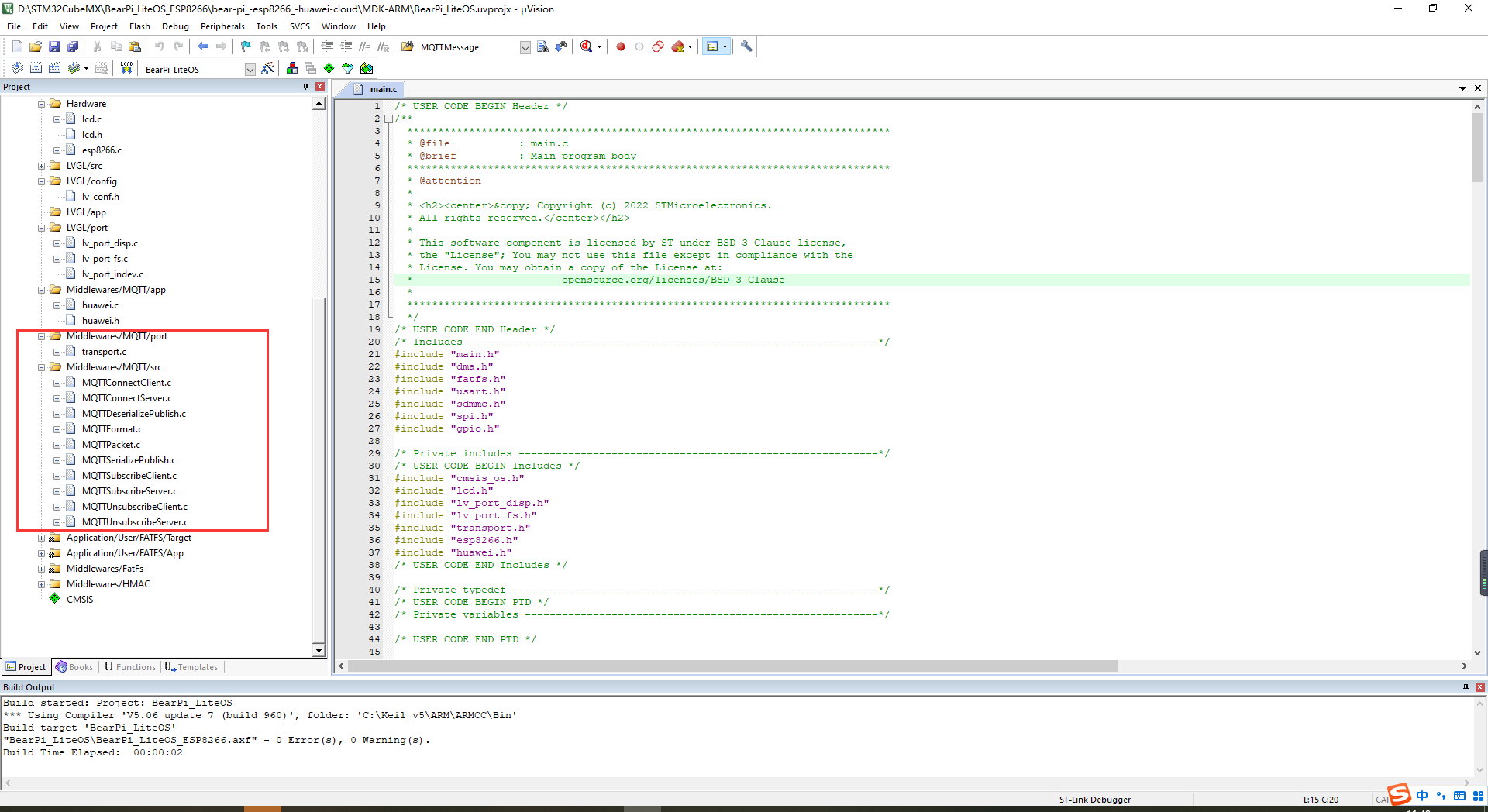Expand the Middlewares/HMAC group

42,584
